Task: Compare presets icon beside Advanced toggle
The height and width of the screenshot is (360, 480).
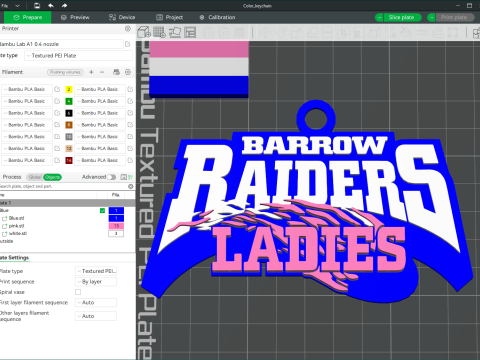Action: [123, 177]
